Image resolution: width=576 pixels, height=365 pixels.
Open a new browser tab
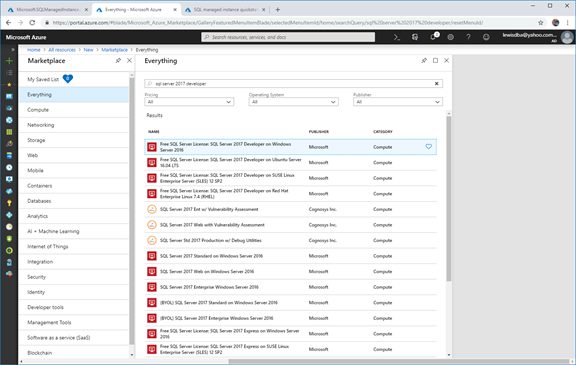[278, 10]
